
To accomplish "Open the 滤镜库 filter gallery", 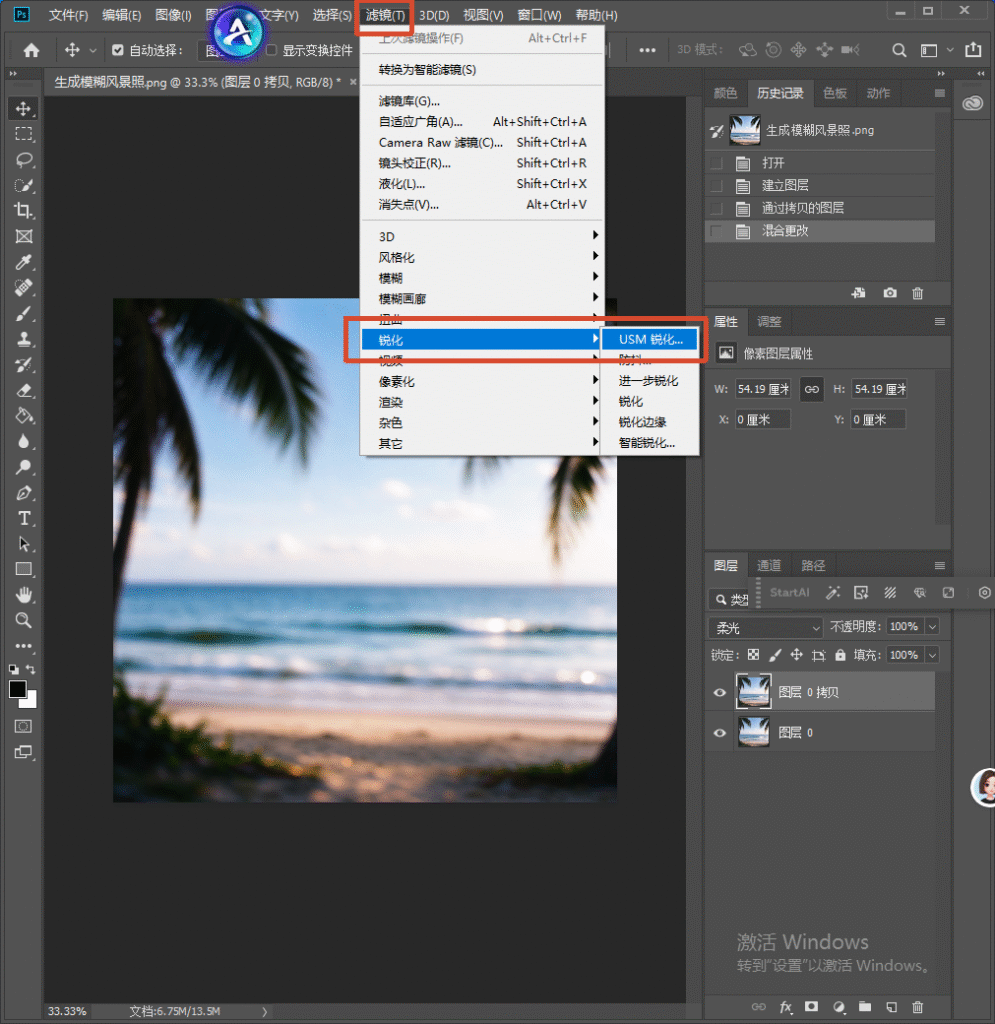I will pyautogui.click(x=481, y=101).
